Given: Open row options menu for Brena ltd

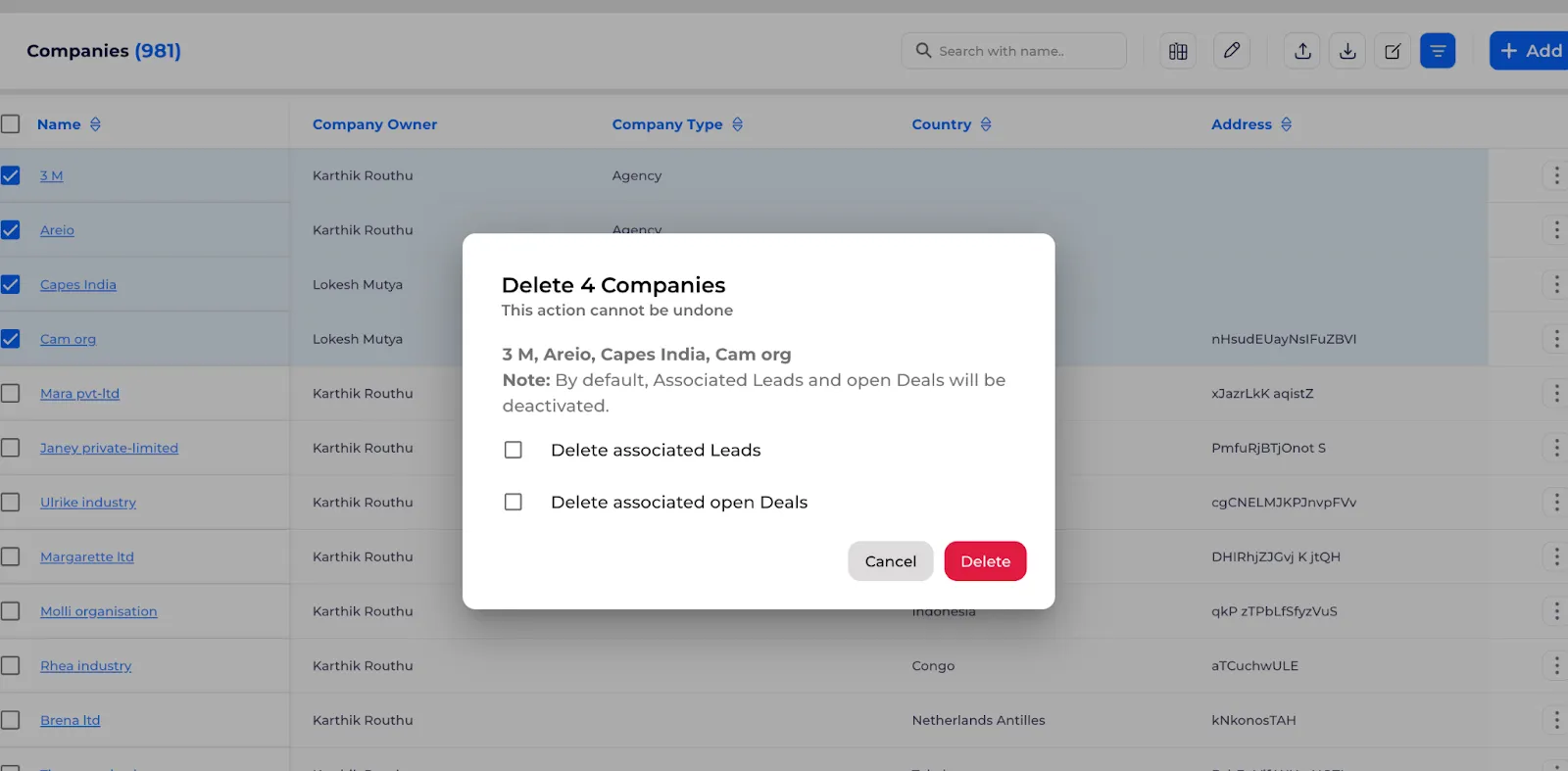Looking at the screenshot, I should 1556,720.
